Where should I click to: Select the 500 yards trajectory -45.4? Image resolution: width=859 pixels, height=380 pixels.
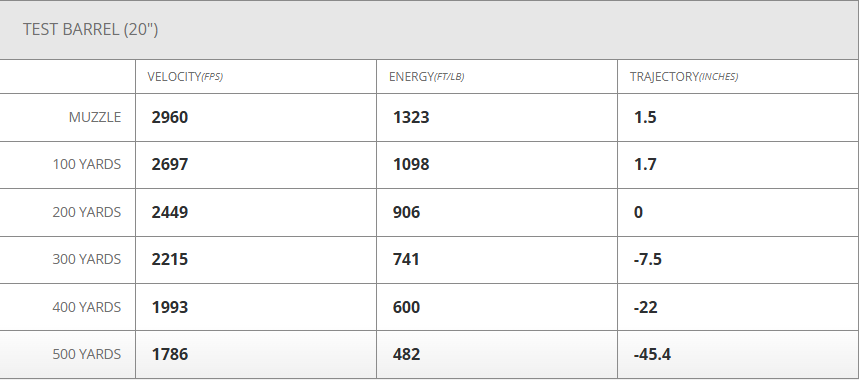point(652,354)
